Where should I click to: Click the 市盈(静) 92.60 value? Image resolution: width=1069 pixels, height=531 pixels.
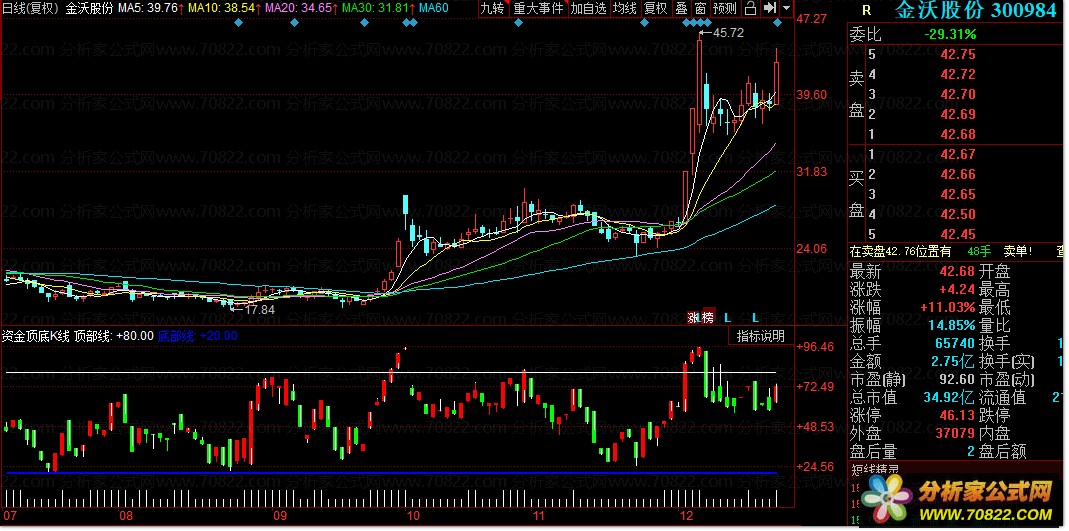[958, 379]
